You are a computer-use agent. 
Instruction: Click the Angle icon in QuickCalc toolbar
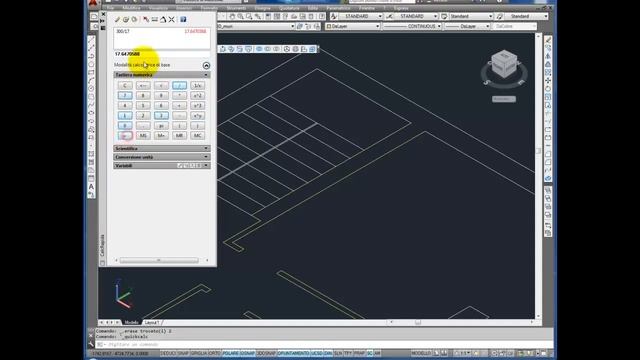coord(163,19)
